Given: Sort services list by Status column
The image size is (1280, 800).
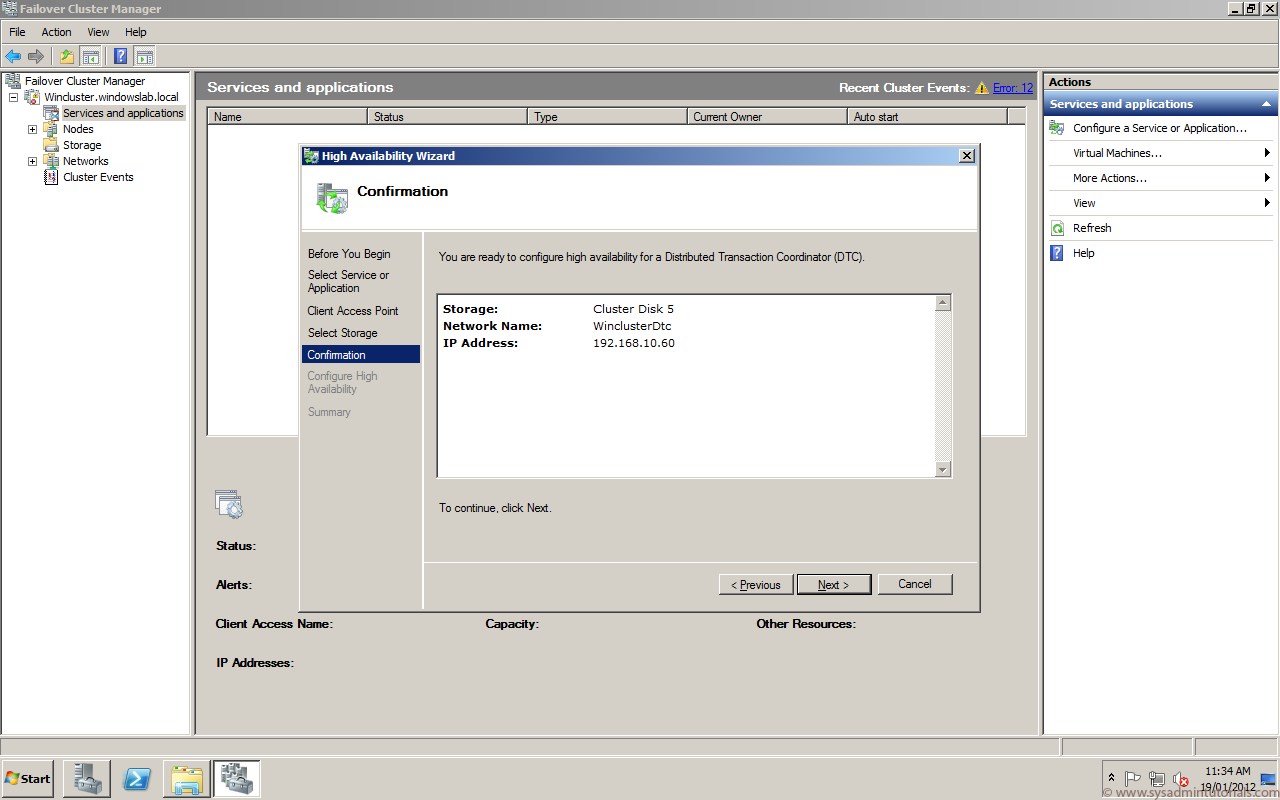Looking at the screenshot, I should pos(447,117).
